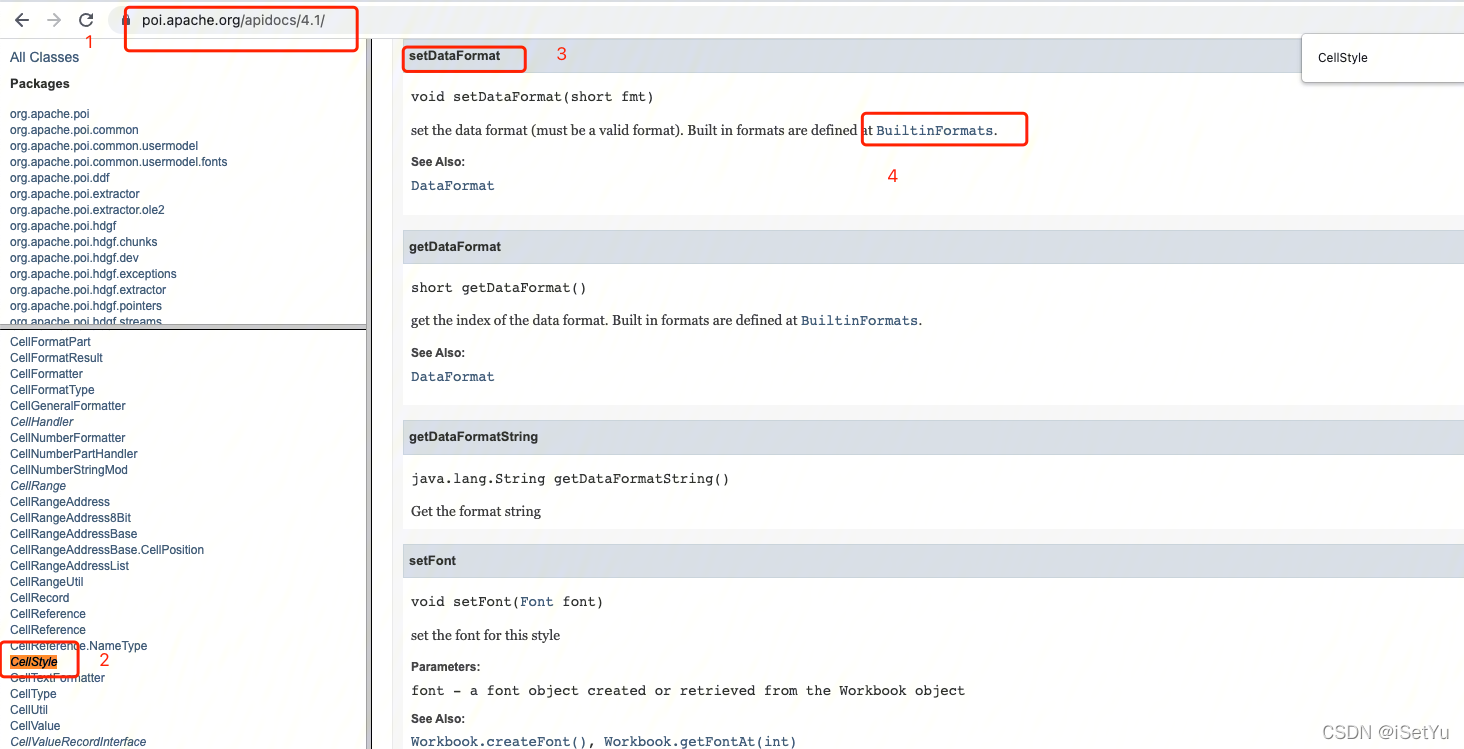This screenshot has width=1464, height=749.
Task: Click signature text 'void setDataFormat(short fmt)'
Action: tap(532, 97)
